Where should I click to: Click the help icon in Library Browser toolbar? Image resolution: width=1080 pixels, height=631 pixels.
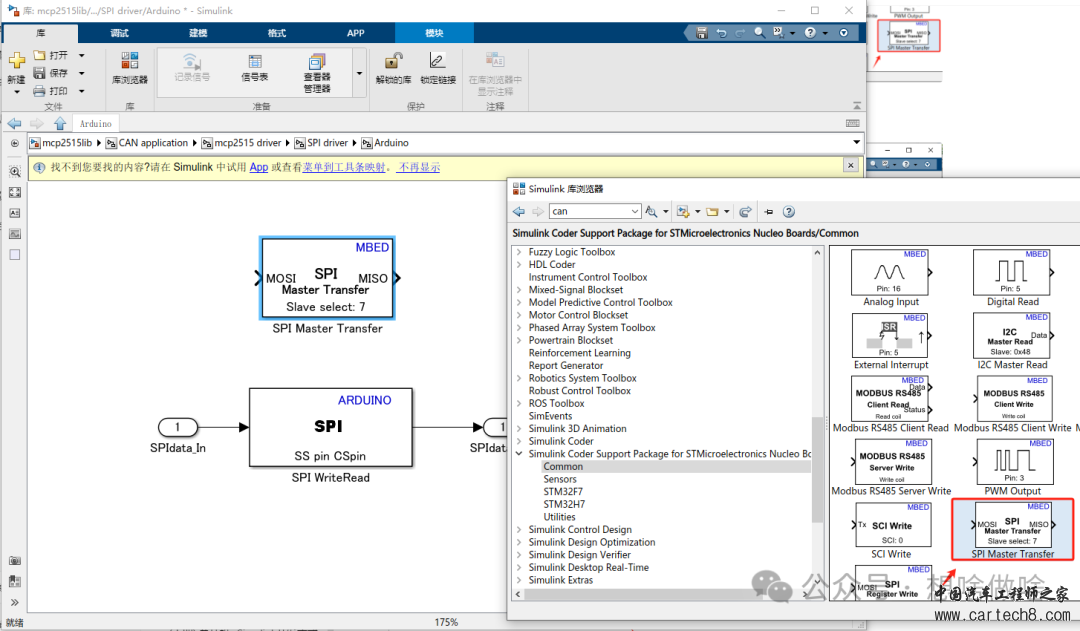point(789,211)
